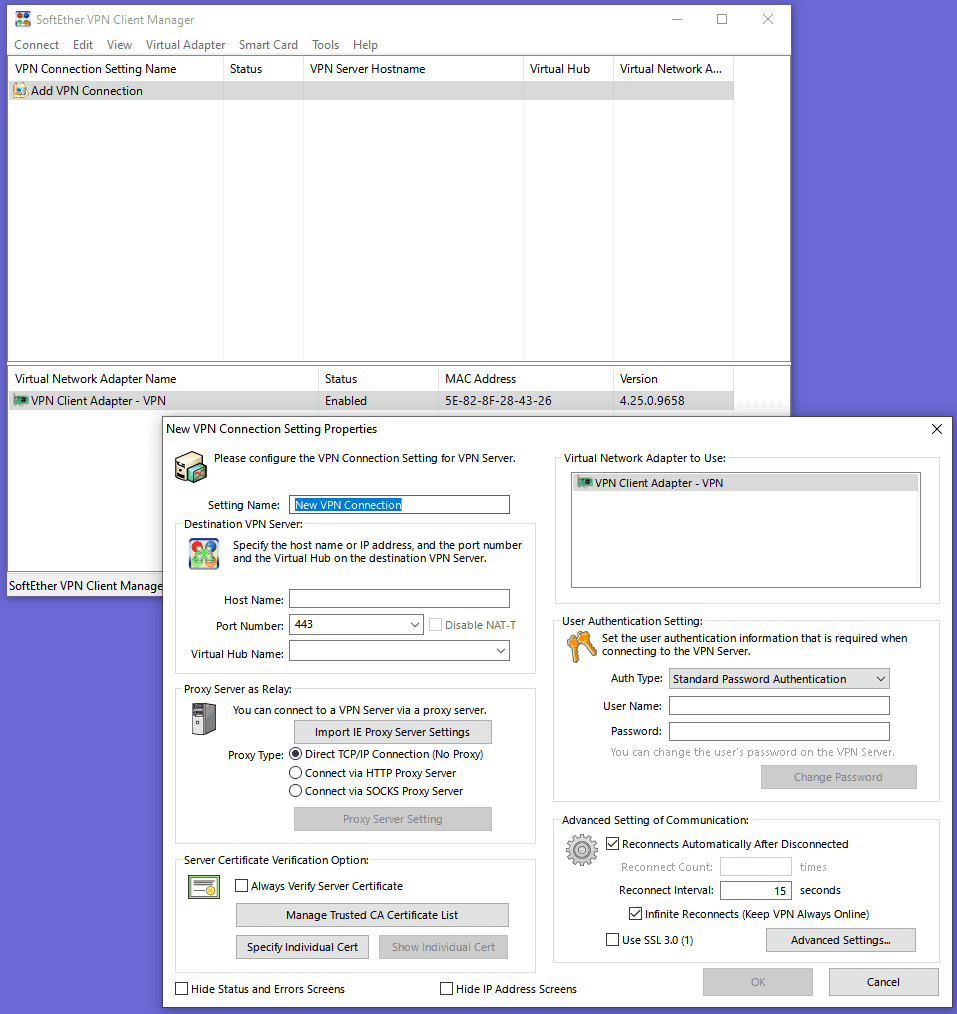Open the Virtual Adapter menu

[x=185, y=45]
